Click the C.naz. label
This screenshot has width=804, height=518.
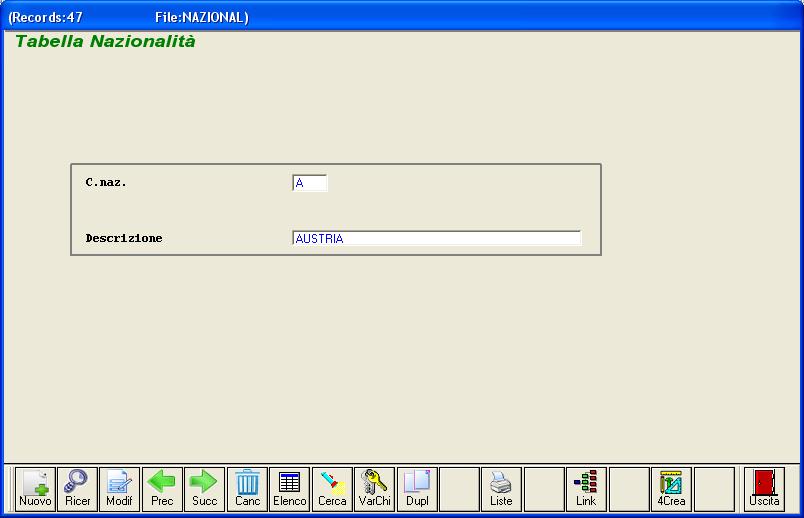click(x=106, y=182)
